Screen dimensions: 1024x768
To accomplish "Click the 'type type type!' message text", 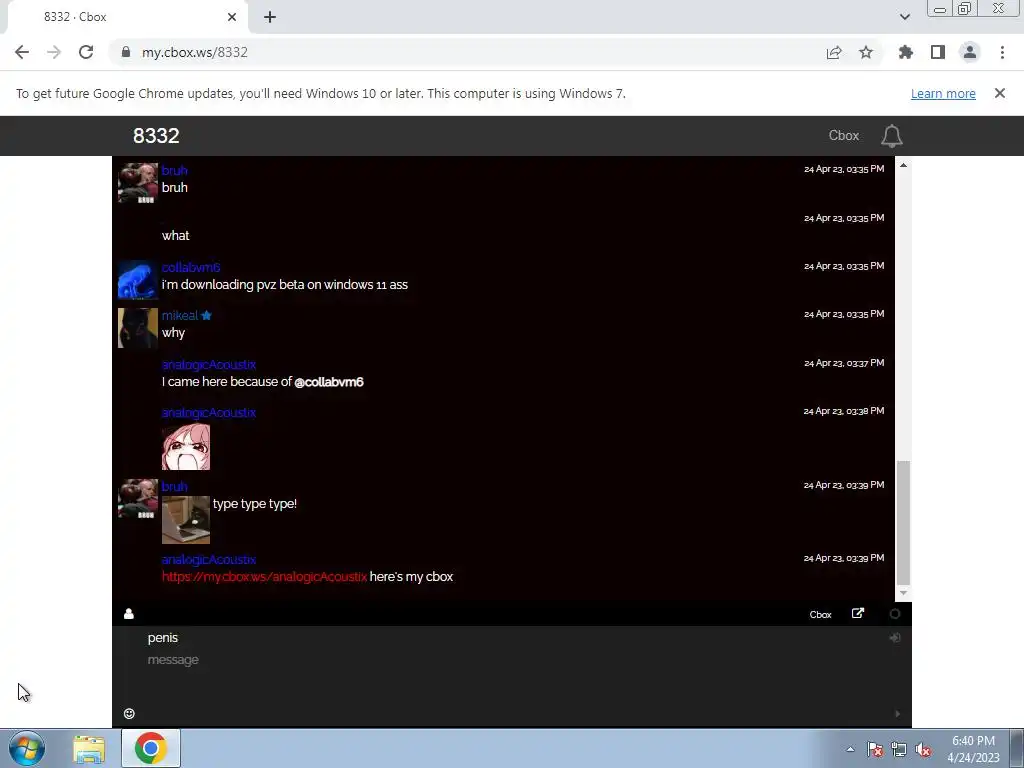I will tap(255, 504).
